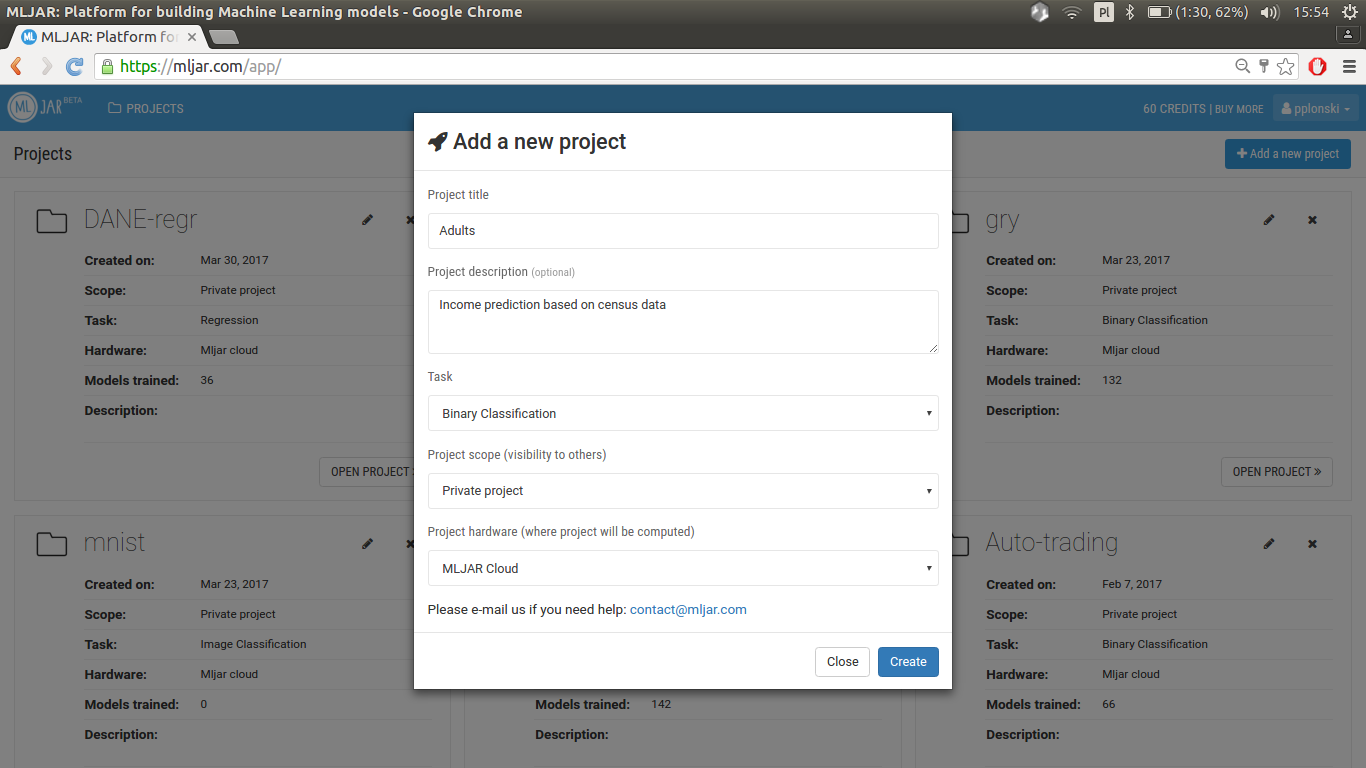Click the Project title input field
This screenshot has height=768, width=1366.
[683, 231]
